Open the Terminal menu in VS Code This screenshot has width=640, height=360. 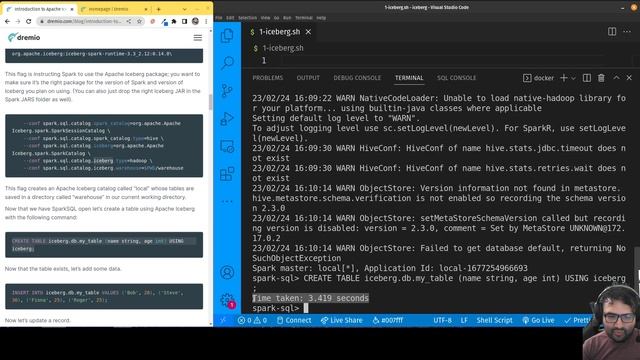304,18
